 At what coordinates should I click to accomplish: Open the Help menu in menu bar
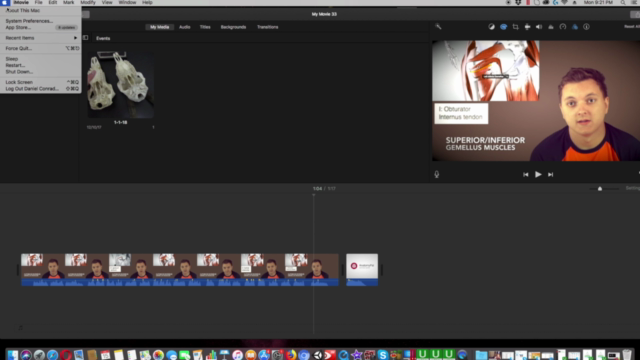pyautogui.click(x=147, y=2)
